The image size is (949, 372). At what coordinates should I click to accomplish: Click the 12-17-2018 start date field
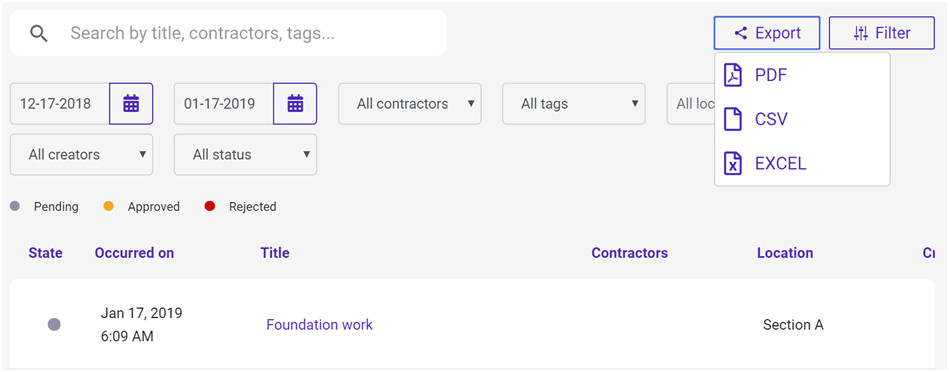60,103
